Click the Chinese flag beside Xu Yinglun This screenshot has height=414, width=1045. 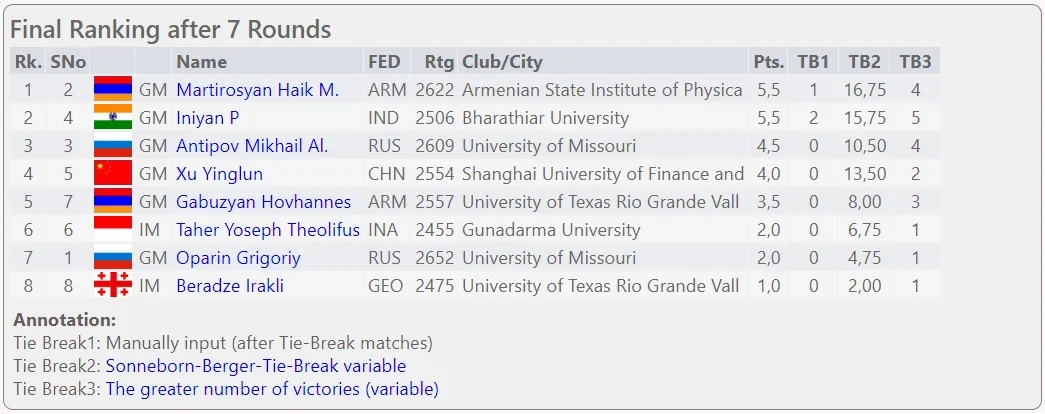(112, 173)
